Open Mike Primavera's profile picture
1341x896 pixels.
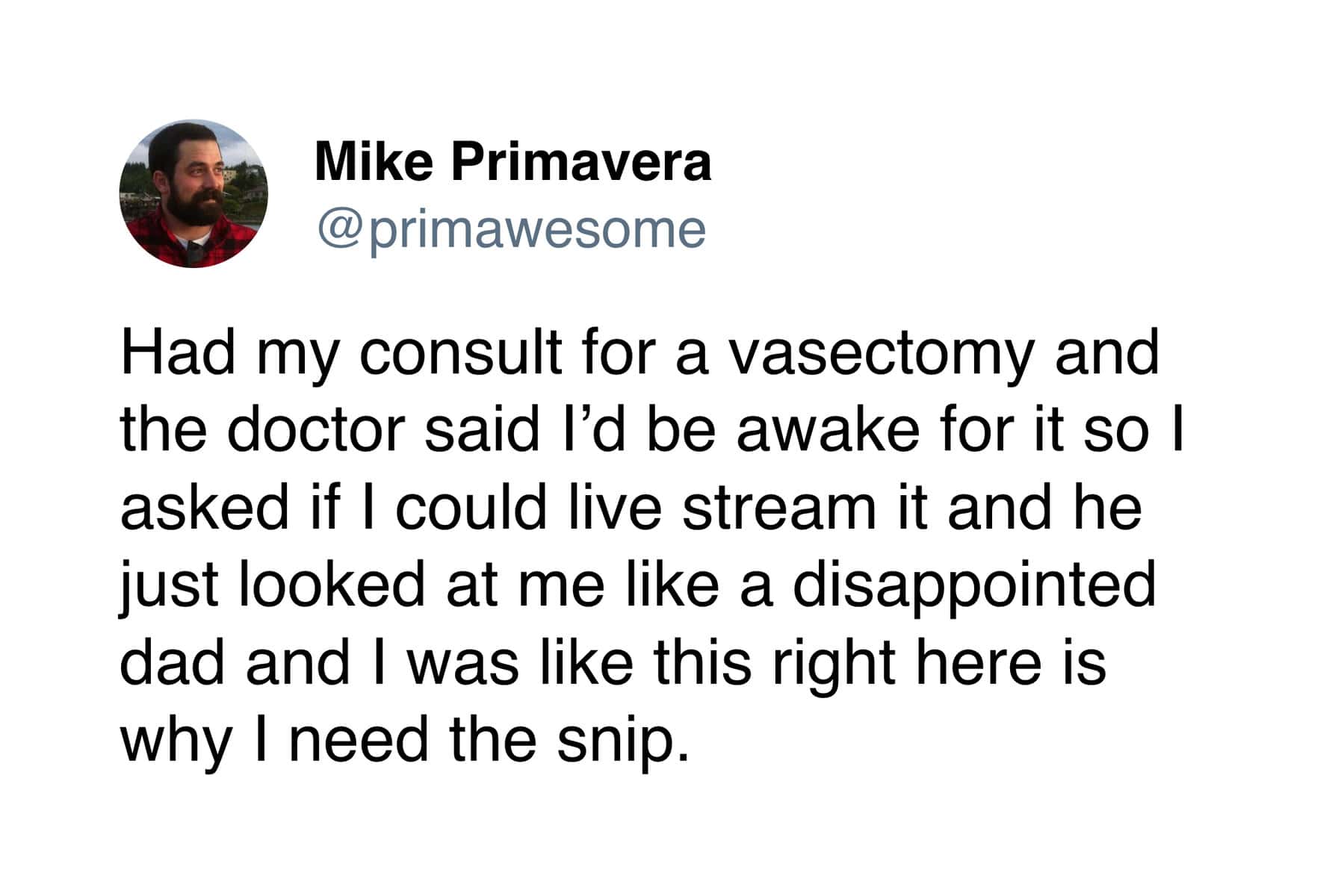point(193,193)
